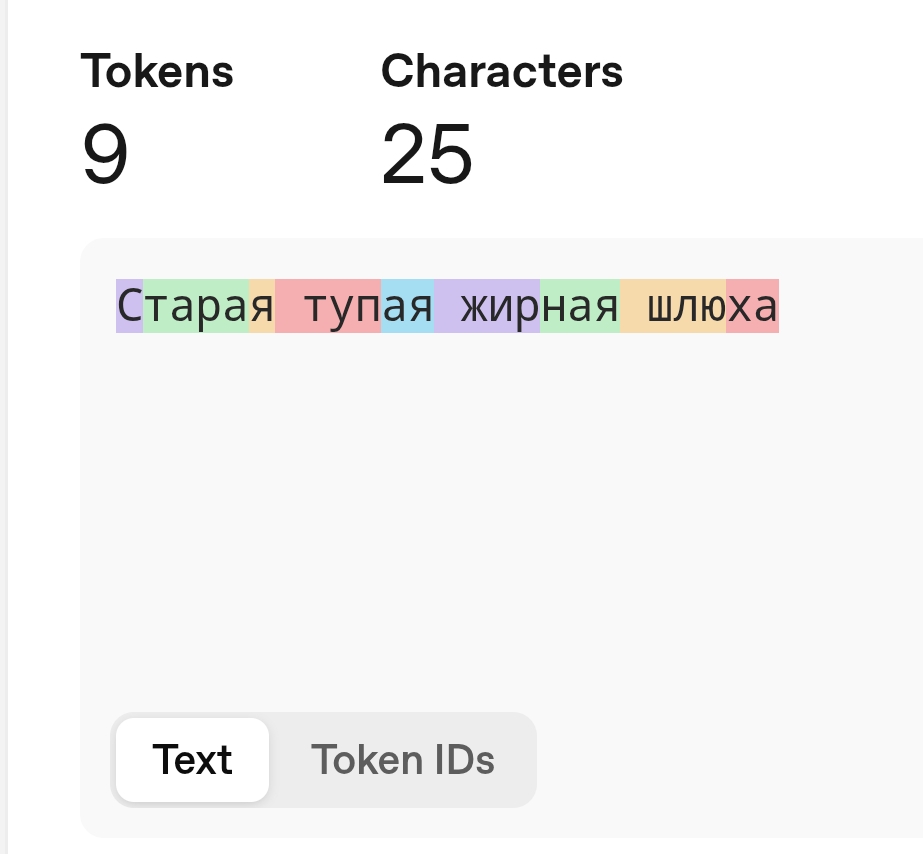
Task: Click the character count number 25
Action: (427, 156)
